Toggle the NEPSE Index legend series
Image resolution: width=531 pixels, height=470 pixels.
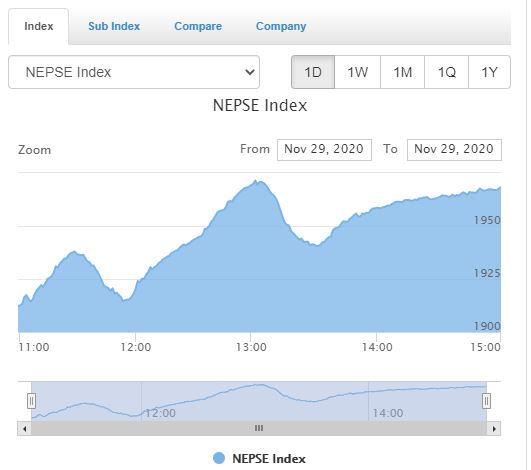point(259,459)
